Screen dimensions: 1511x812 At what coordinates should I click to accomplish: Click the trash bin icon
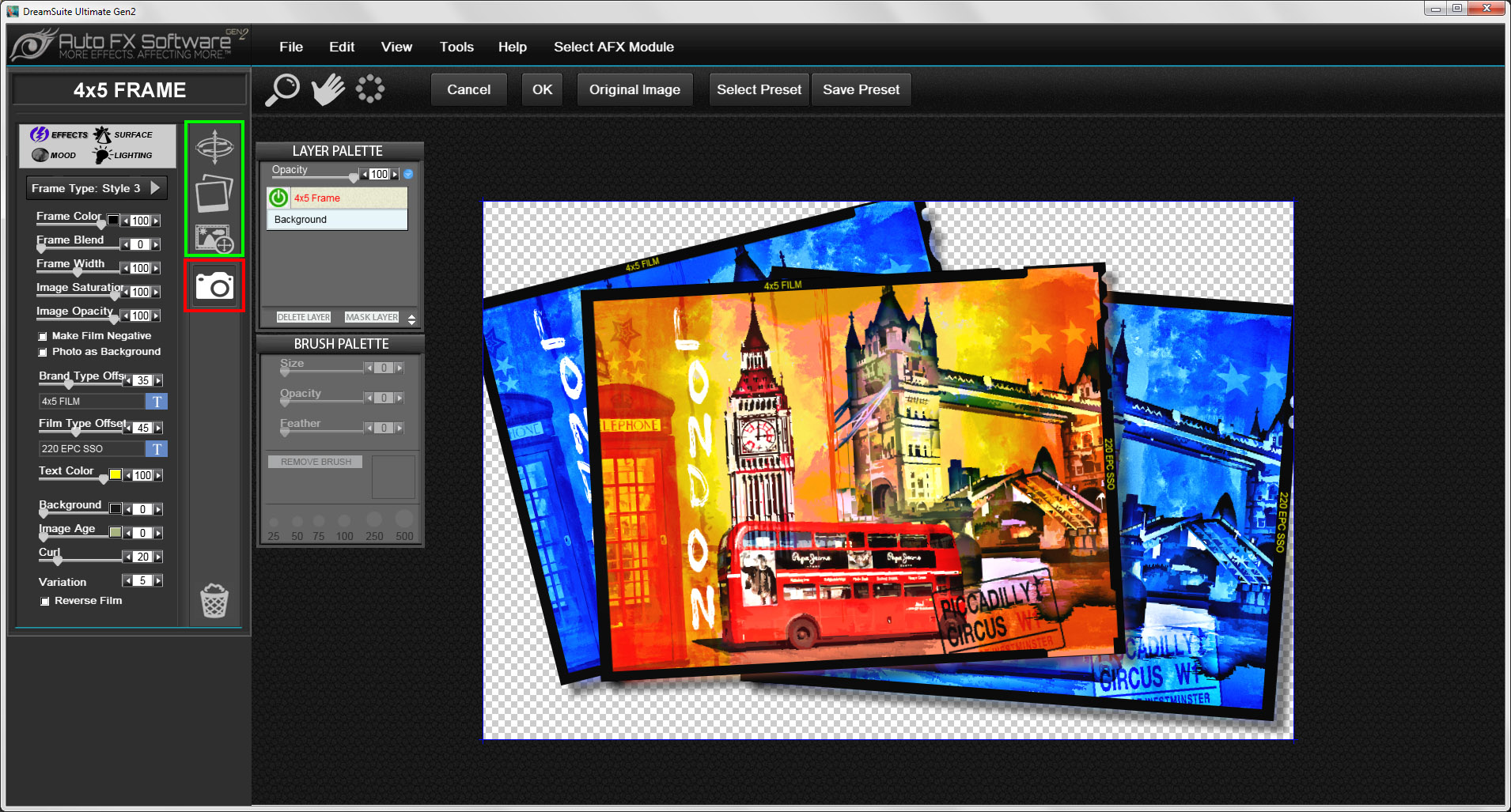(x=214, y=601)
